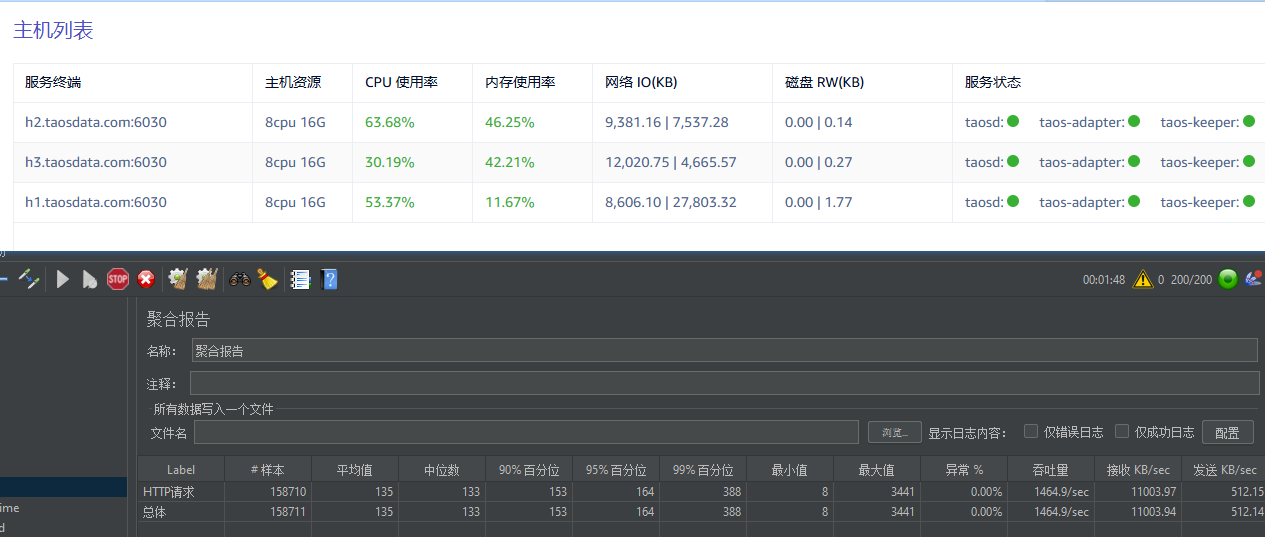Click the yellow warning triangle log icon
1265x537 pixels.
(1143, 280)
